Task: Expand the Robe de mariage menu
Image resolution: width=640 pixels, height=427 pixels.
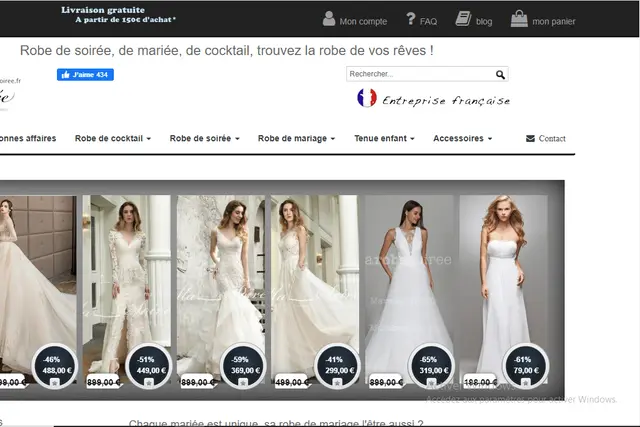Action: click(x=296, y=138)
